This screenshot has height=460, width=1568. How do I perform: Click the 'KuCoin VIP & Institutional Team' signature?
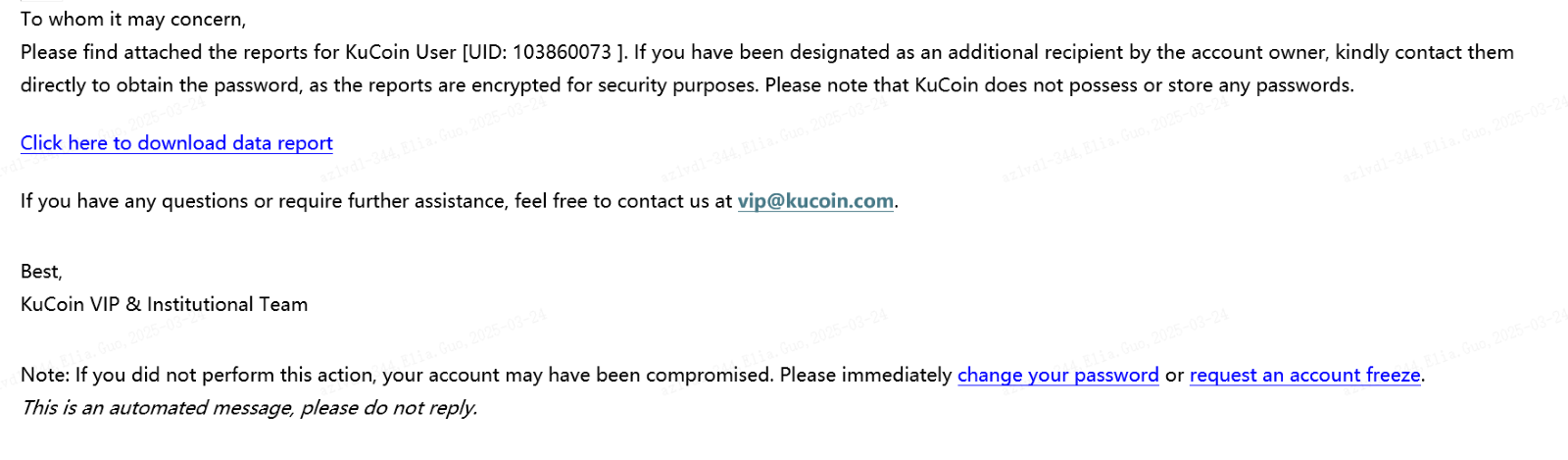(165, 304)
